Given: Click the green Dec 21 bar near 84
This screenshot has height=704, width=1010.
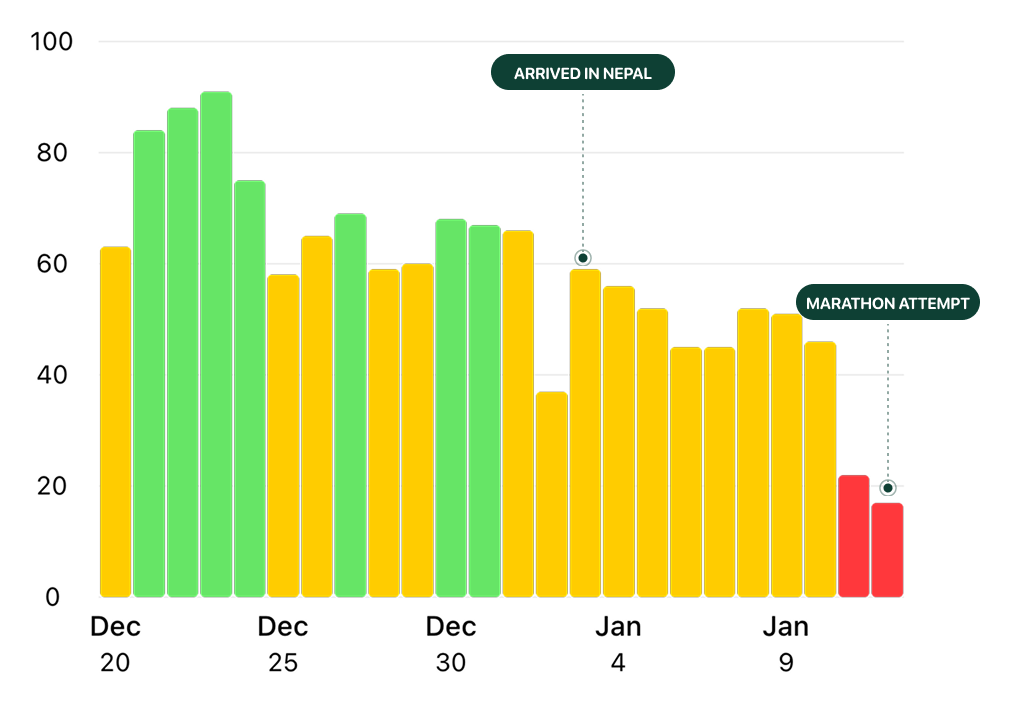Looking at the screenshot, I should [x=149, y=364].
